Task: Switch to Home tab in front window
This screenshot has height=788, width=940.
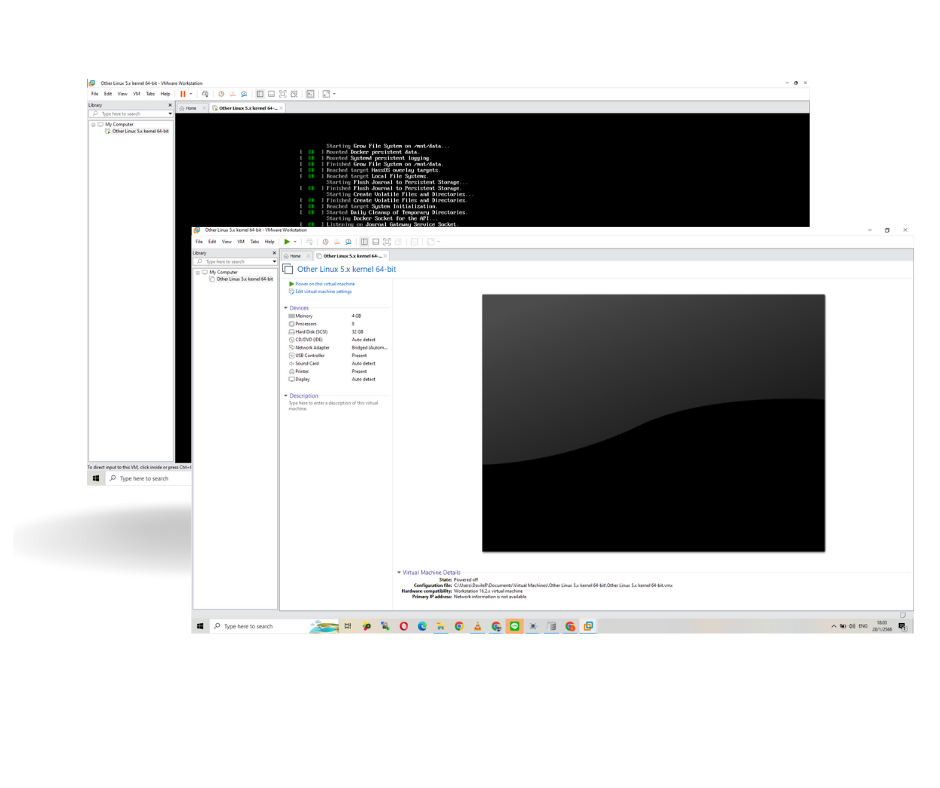Action: coord(296,256)
